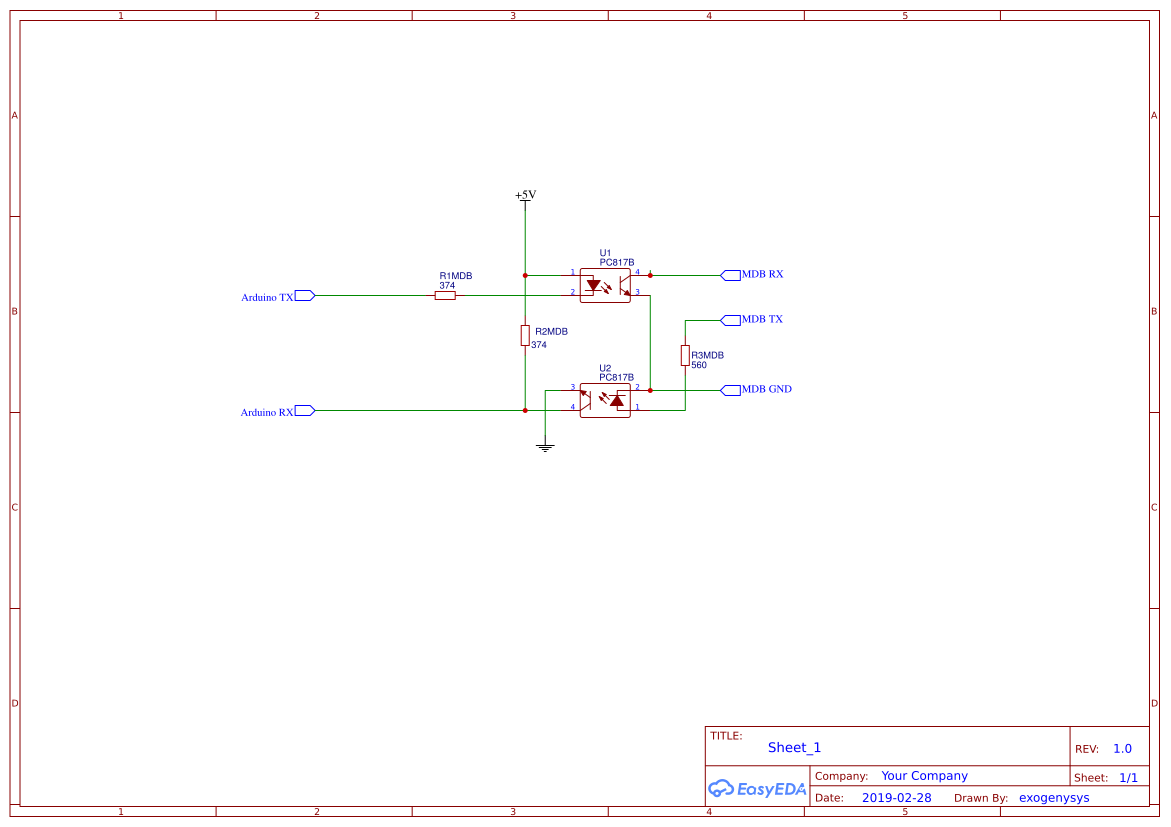This screenshot has width=1171, height=827.
Task: Select resistor R2MDB
Action: tap(525, 336)
